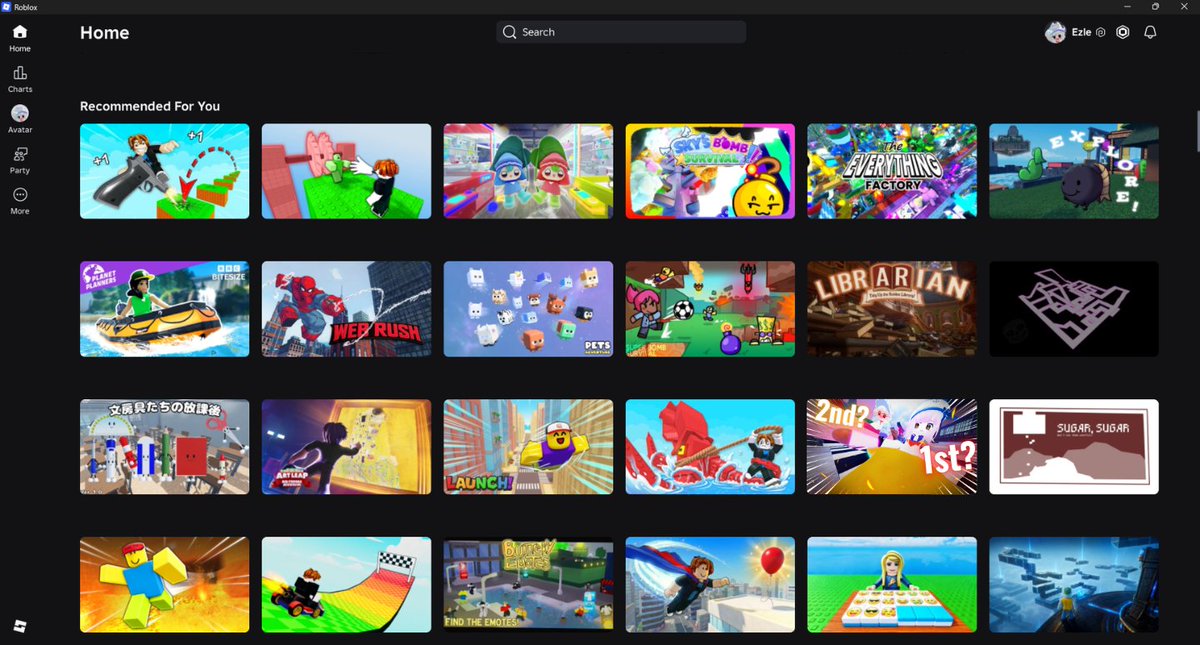Click the Roblox Studio logo at sidebar bottom
This screenshot has height=645, width=1200.
click(x=20, y=625)
